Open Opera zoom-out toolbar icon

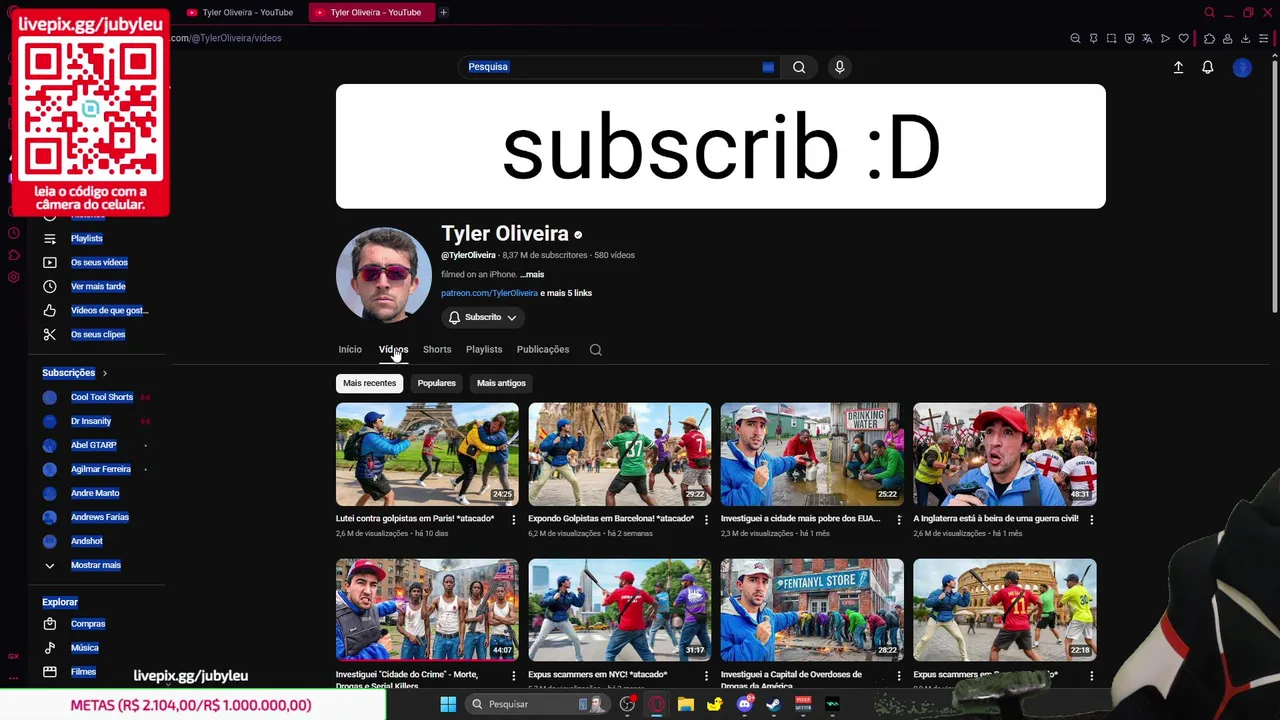point(1075,38)
